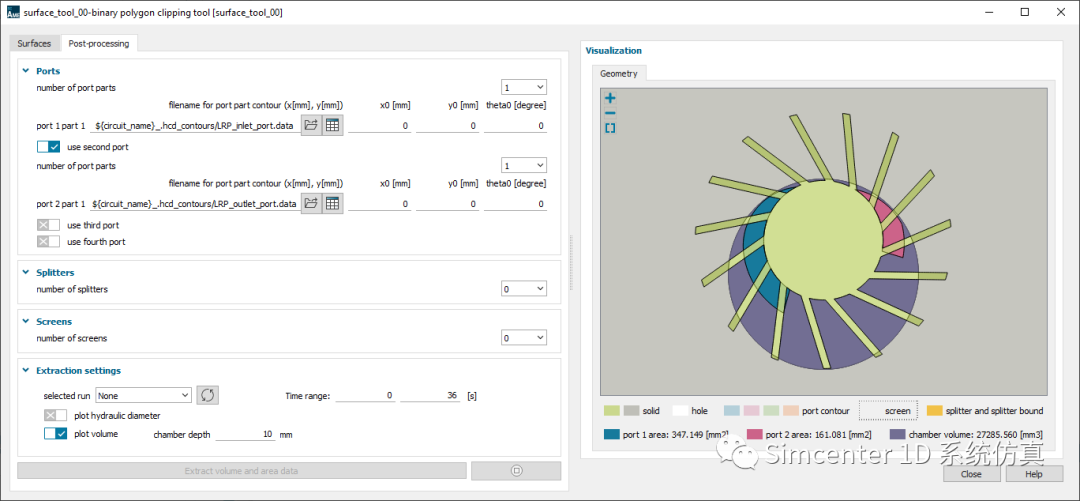Viewport: 1080px width, 501px height.
Task: Click zoom out minus icon in Geometry view
Action: [x=610, y=113]
